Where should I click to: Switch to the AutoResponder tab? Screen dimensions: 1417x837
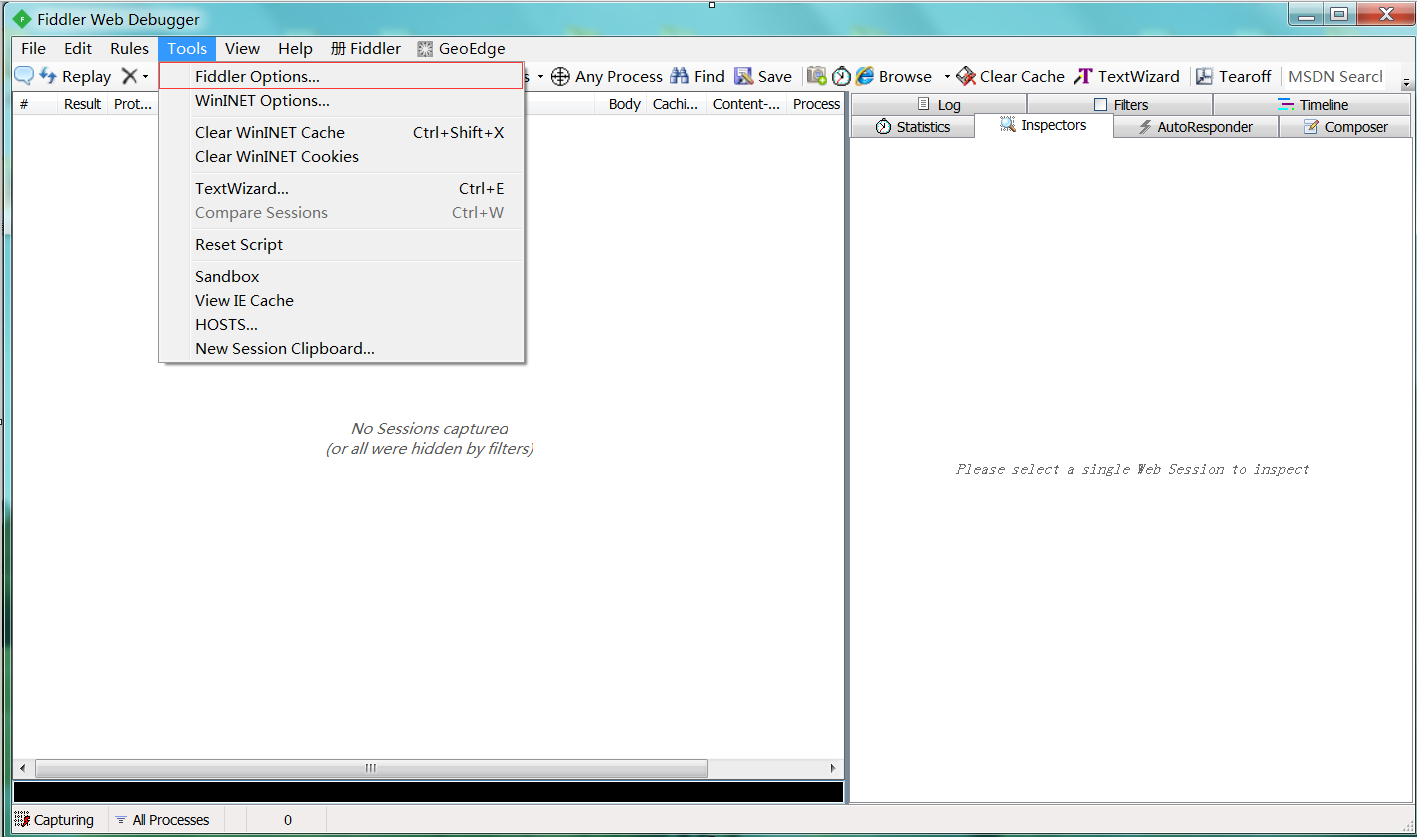(1195, 127)
